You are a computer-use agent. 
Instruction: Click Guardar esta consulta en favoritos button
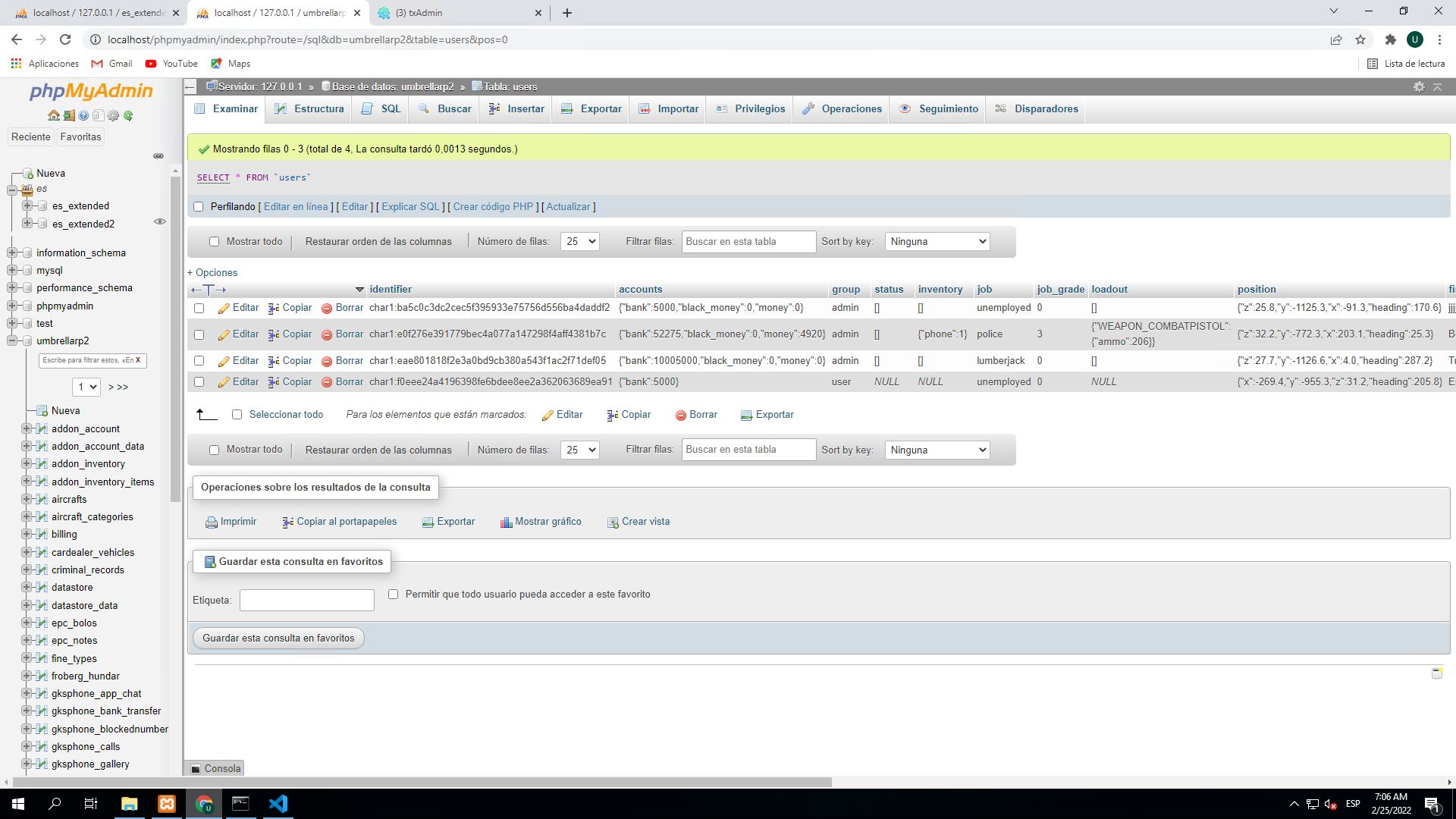point(278,638)
